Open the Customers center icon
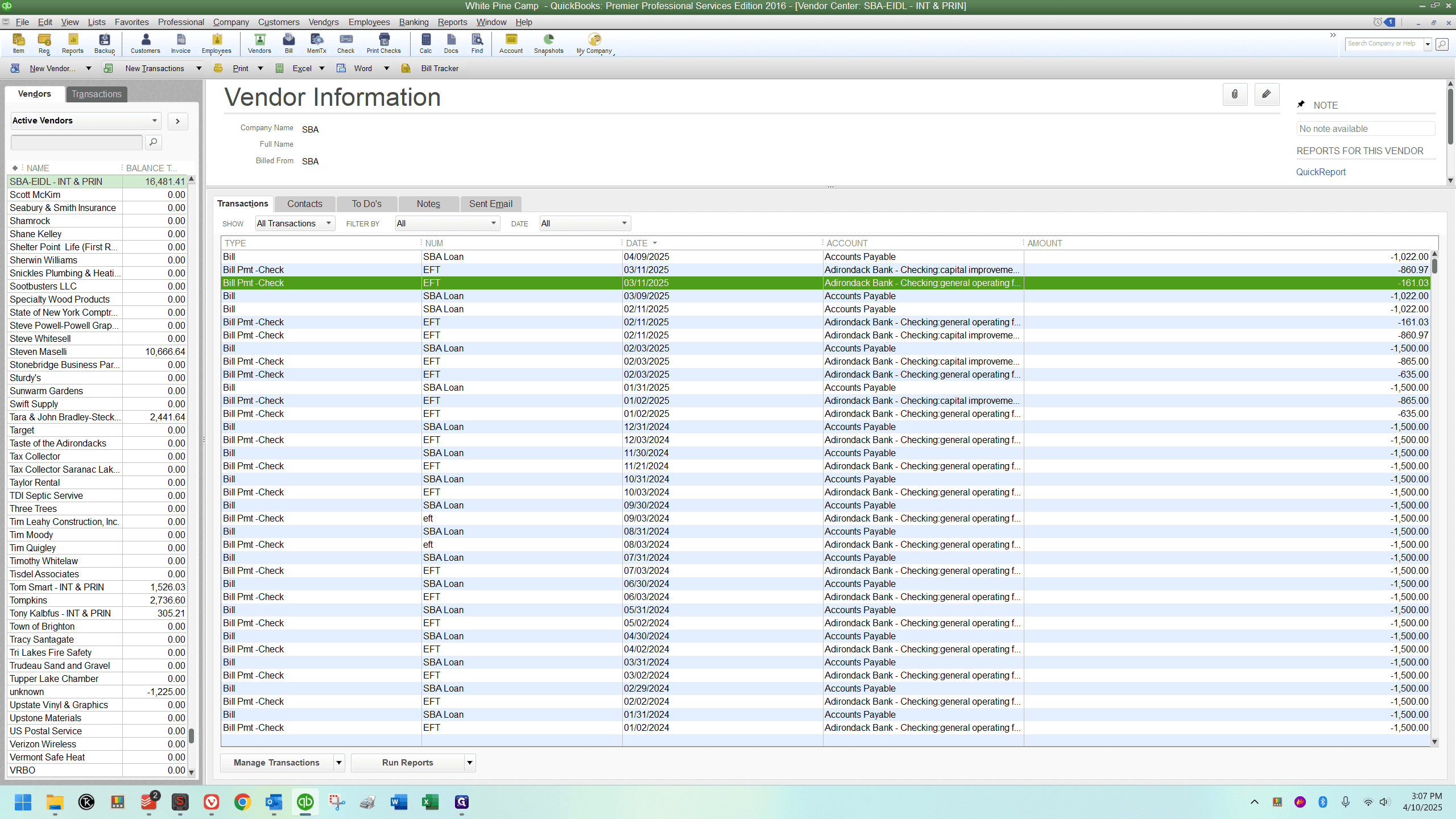 [x=146, y=43]
